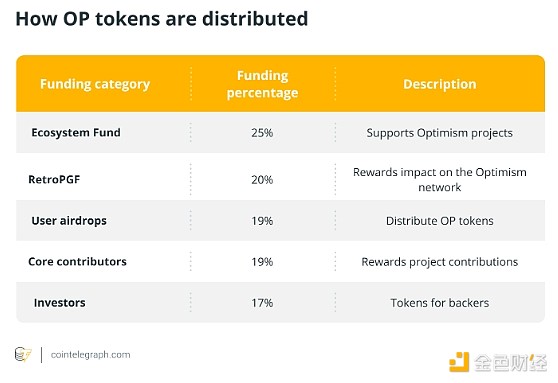558x383 pixels.
Task: Click the Ecosystem Fund row label
Action: pyautogui.click(x=76, y=132)
